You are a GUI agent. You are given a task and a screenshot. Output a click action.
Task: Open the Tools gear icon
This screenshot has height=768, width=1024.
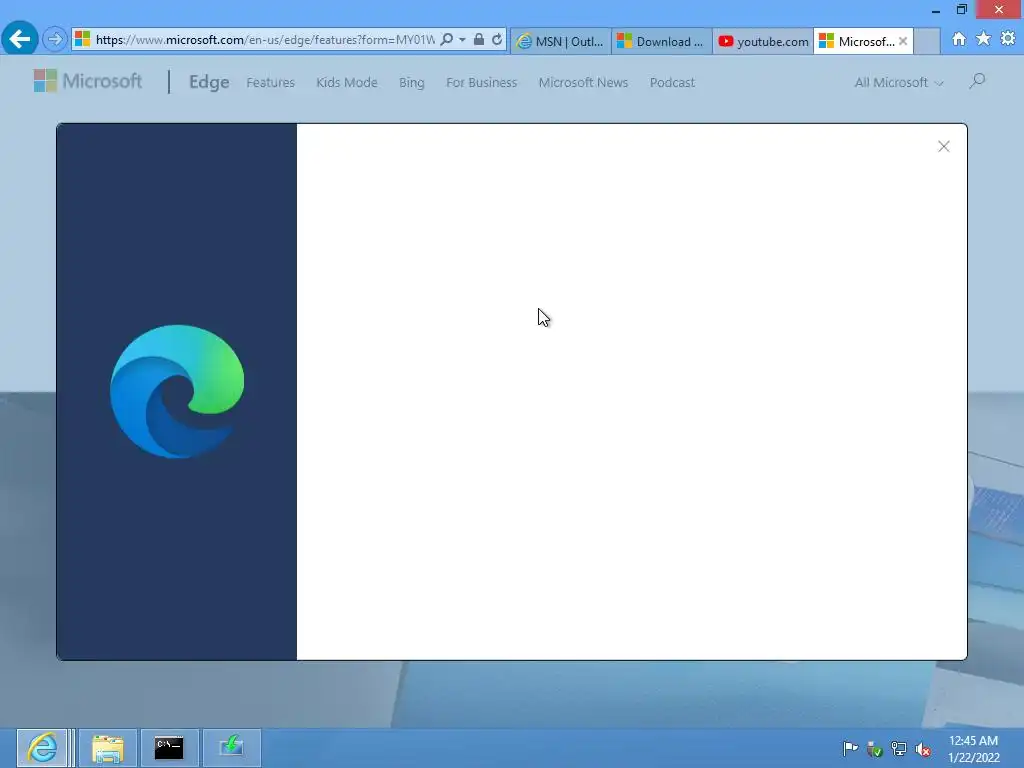(1008, 39)
